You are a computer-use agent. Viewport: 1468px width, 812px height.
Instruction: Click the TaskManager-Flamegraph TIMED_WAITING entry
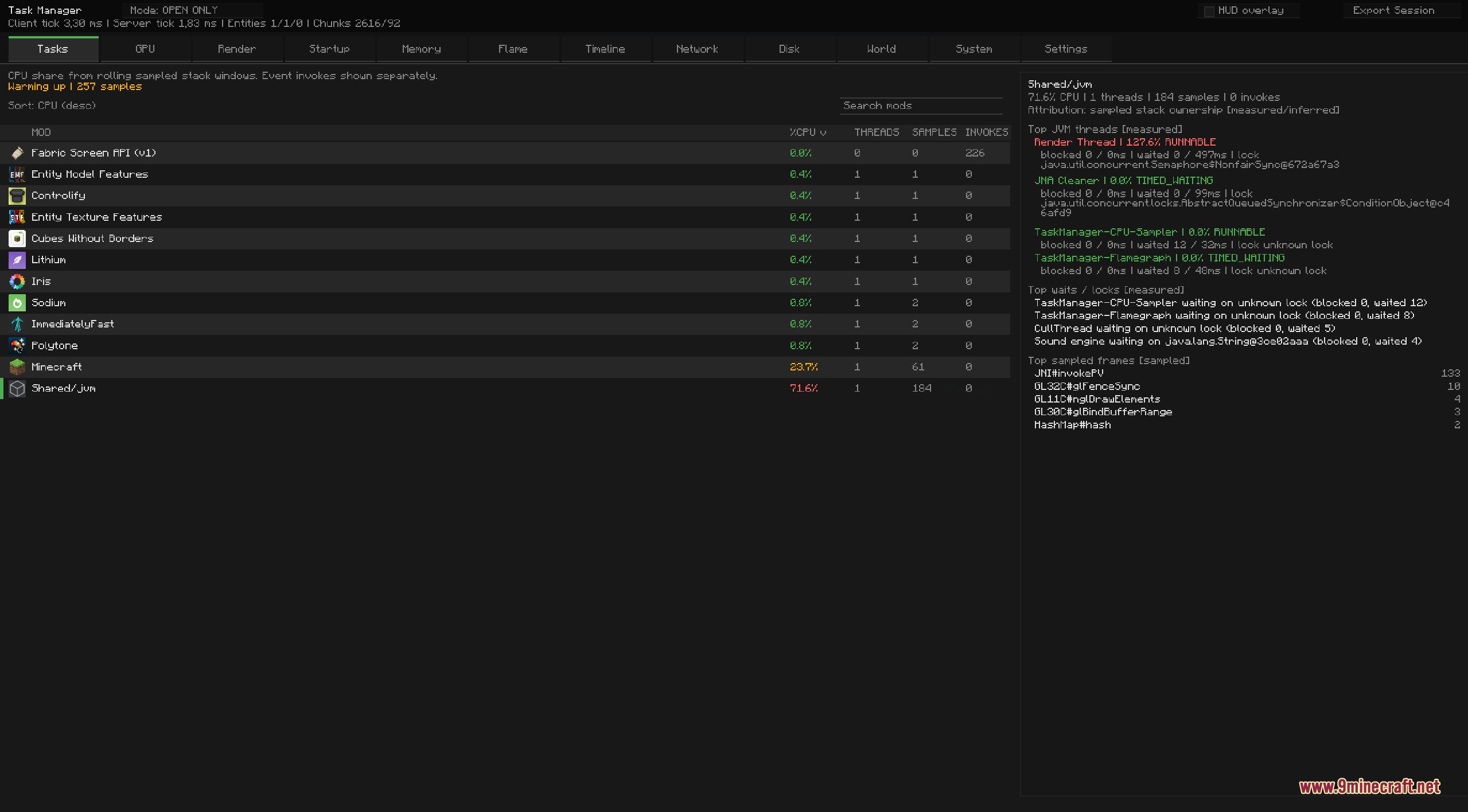[1159, 258]
